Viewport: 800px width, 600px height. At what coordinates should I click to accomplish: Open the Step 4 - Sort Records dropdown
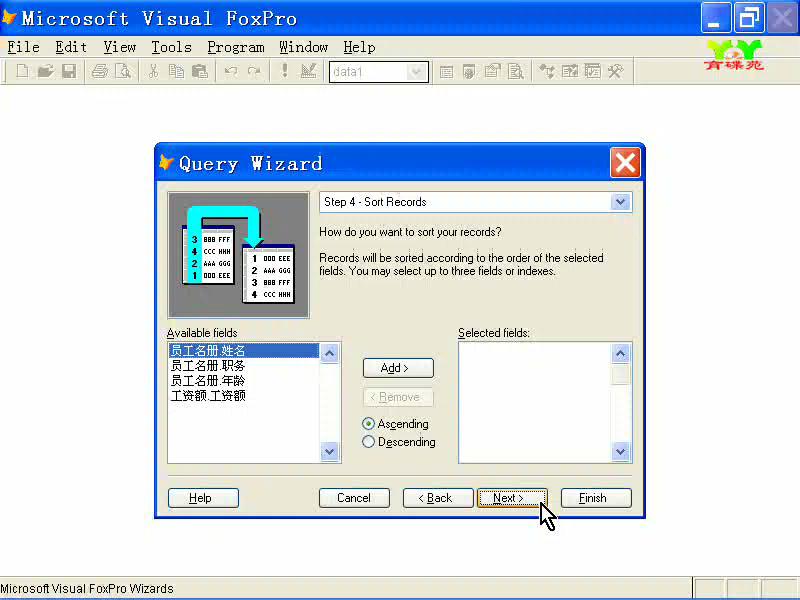pos(620,202)
